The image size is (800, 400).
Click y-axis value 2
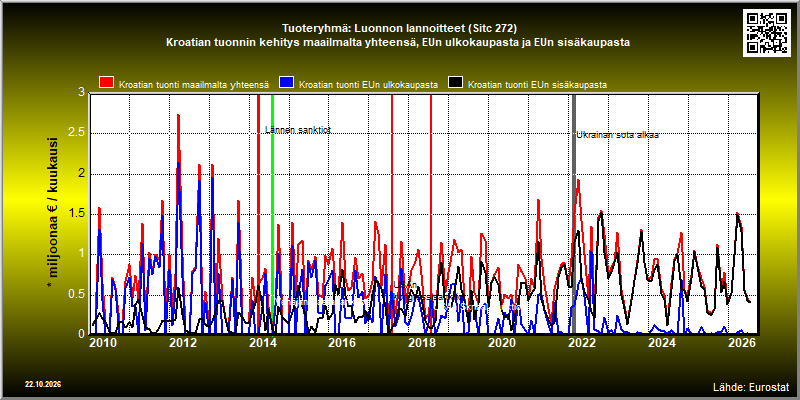pos(82,174)
